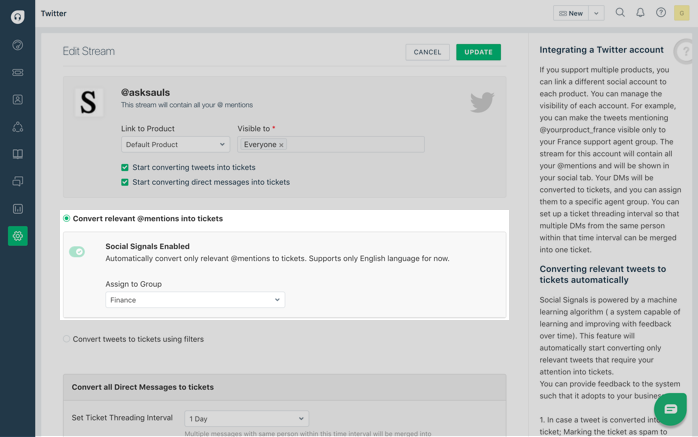Click the Twitter bird logo
This screenshot has height=437, width=698.
482,102
